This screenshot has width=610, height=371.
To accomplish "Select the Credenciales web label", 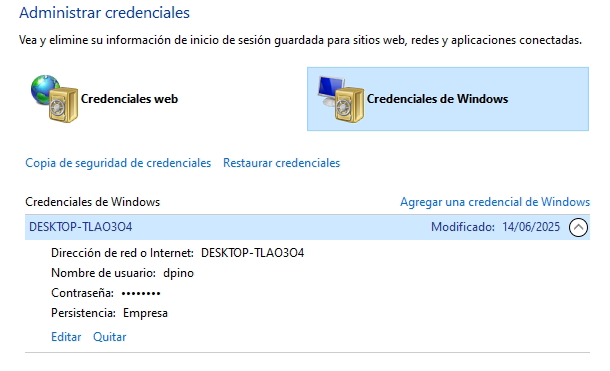I will tap(129, 99).
